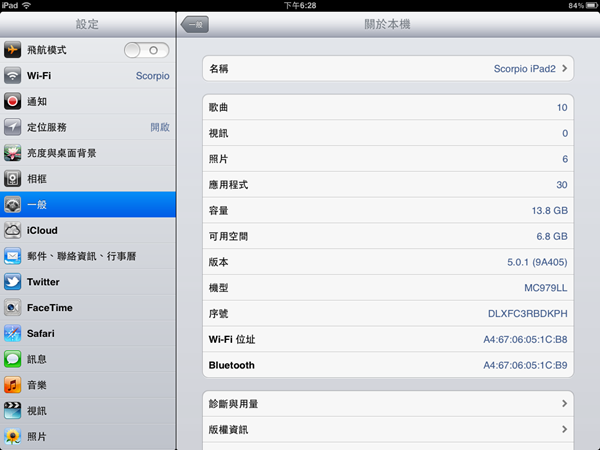Image resolution: width=600 pixels, height=450 pixels.
Task: Tap Wi-Fi address A4:67:06:05:1C:B8
Action: pos(525,339)
